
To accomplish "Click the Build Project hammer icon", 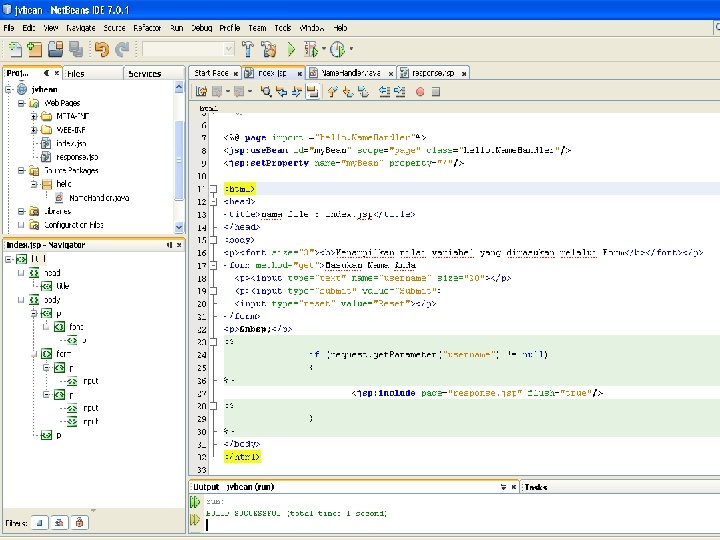I will [247, 49].
